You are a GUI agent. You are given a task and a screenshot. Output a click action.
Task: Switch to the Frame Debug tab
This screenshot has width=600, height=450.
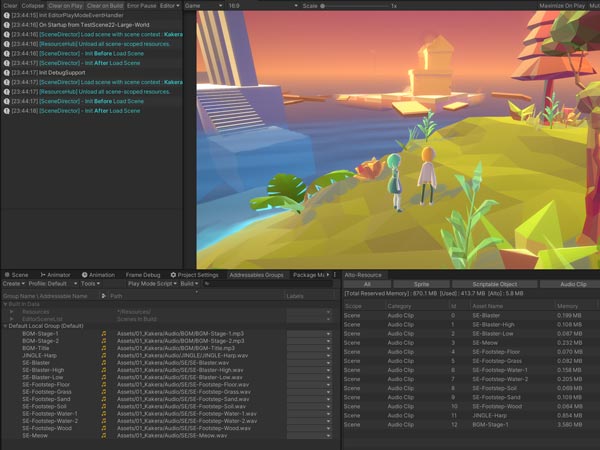pyautogui.click(x=143, y=274)
